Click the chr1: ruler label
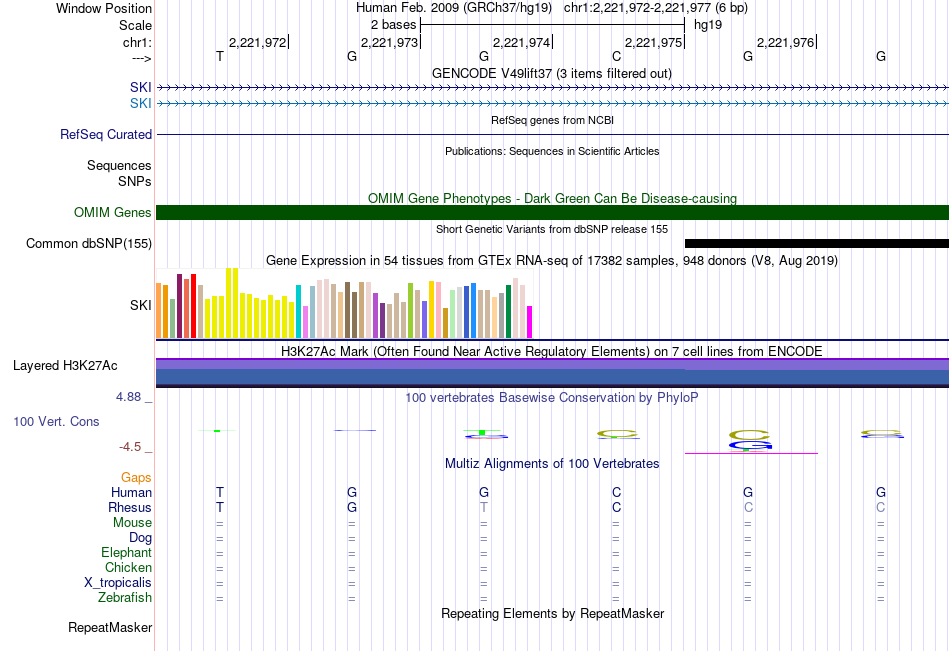The image size is (950, 651). (x=138, y=42)
